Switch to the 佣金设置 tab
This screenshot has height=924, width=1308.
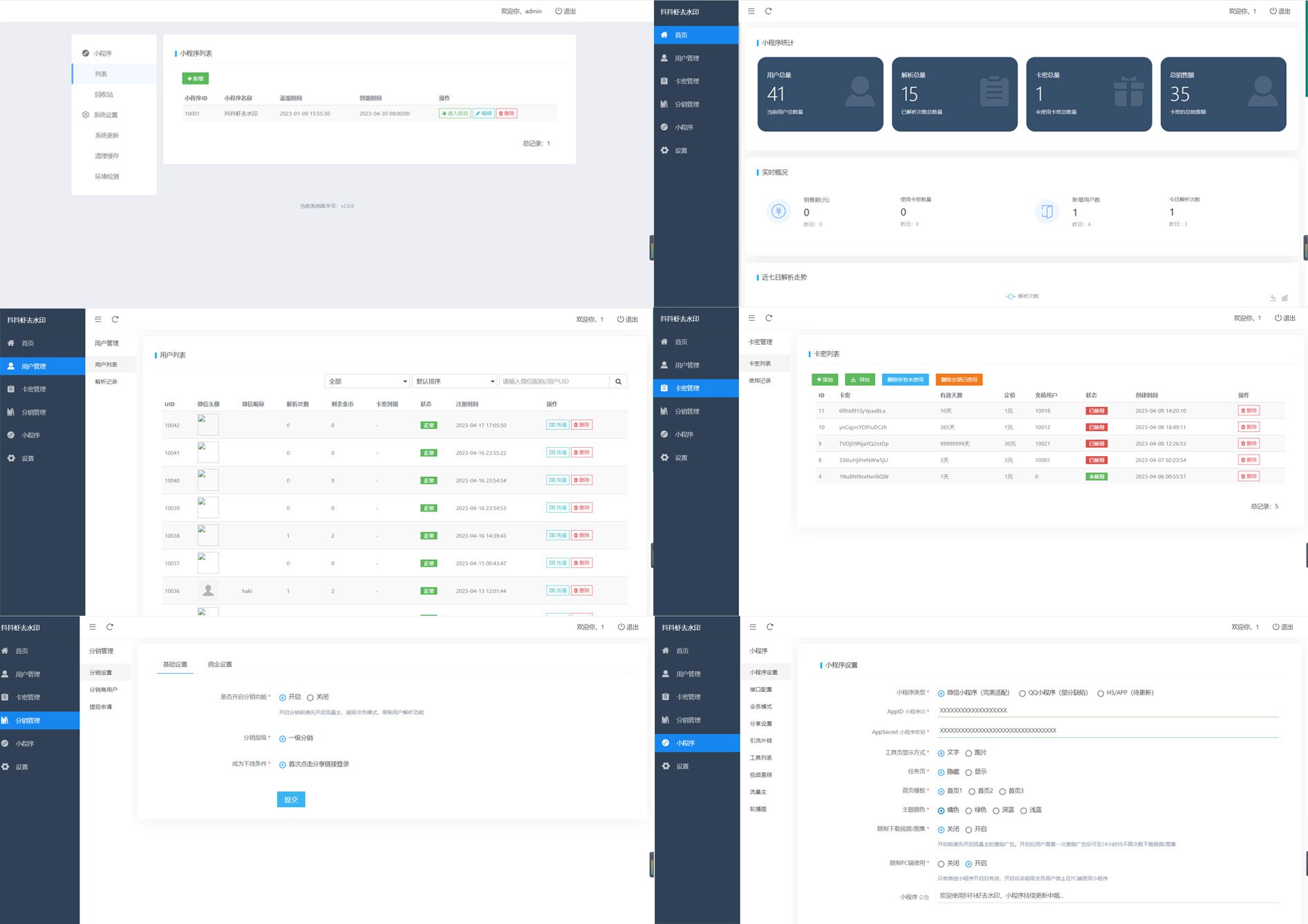pyautogui.click(x=220, y=664)
